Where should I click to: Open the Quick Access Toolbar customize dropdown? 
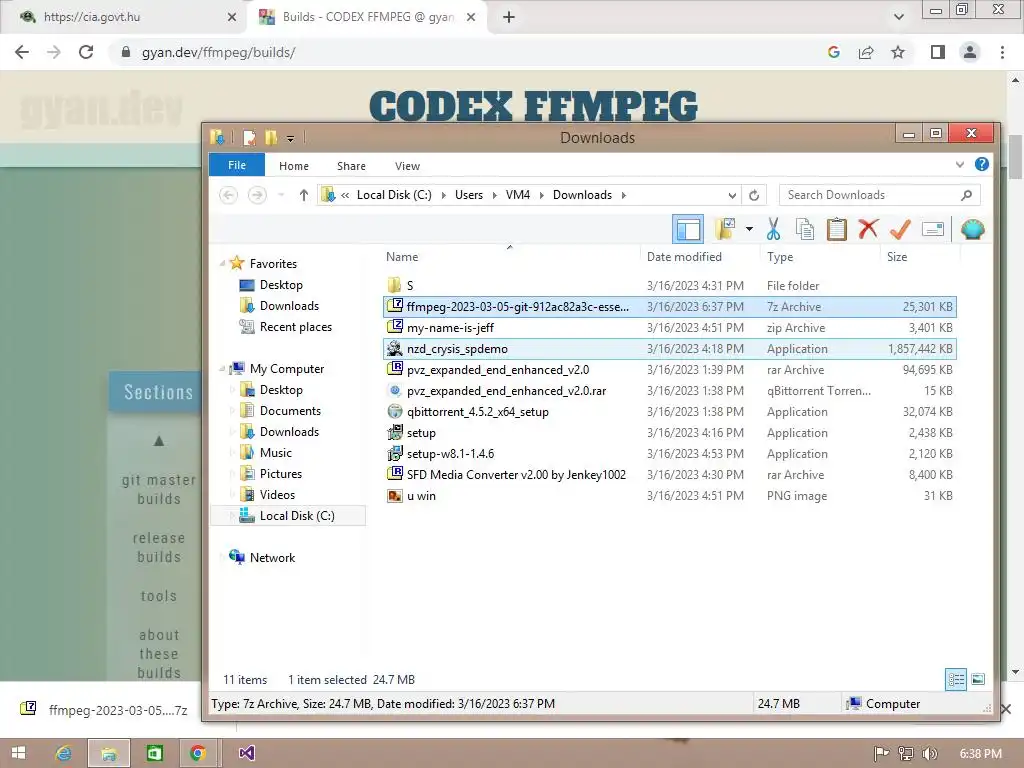point(290,138)
